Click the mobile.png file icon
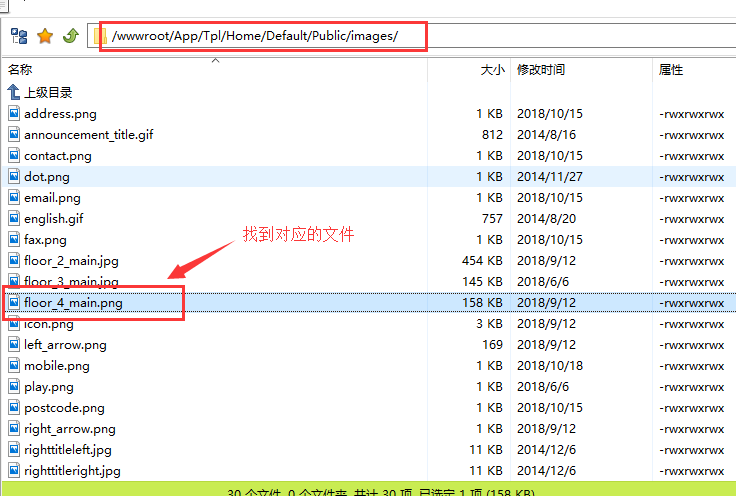Viewport: 736px width, 496px height. click(14, 366)
